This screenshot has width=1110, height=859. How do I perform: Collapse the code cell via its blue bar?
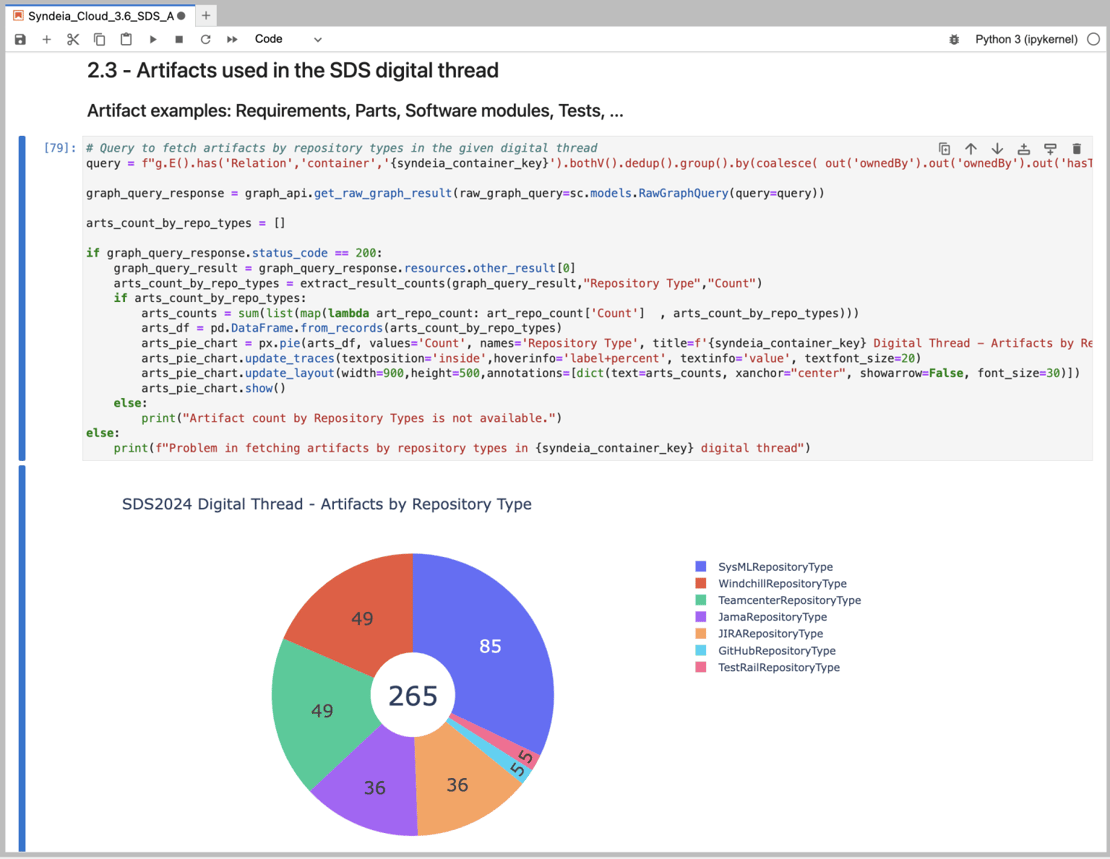(22, 298)
